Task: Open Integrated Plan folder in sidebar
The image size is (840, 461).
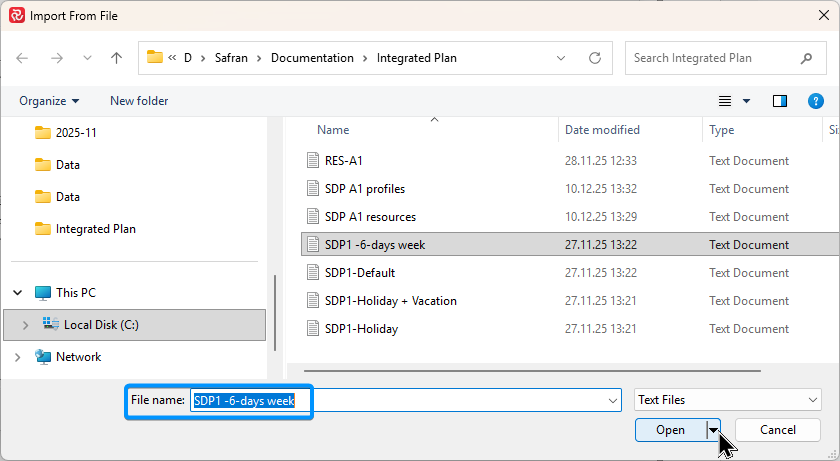Action: tap(85, 229)
